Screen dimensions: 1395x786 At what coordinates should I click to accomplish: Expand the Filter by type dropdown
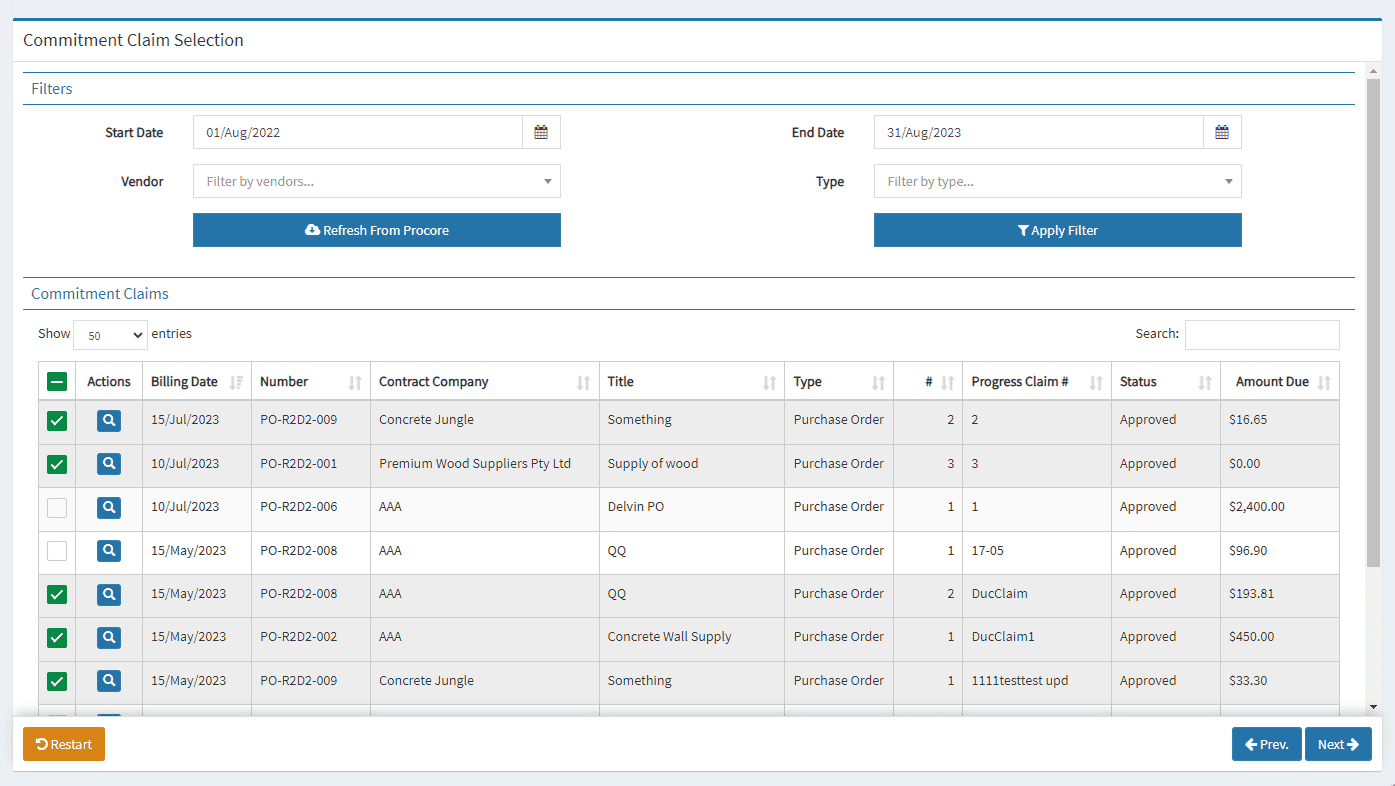point(1057,182)
